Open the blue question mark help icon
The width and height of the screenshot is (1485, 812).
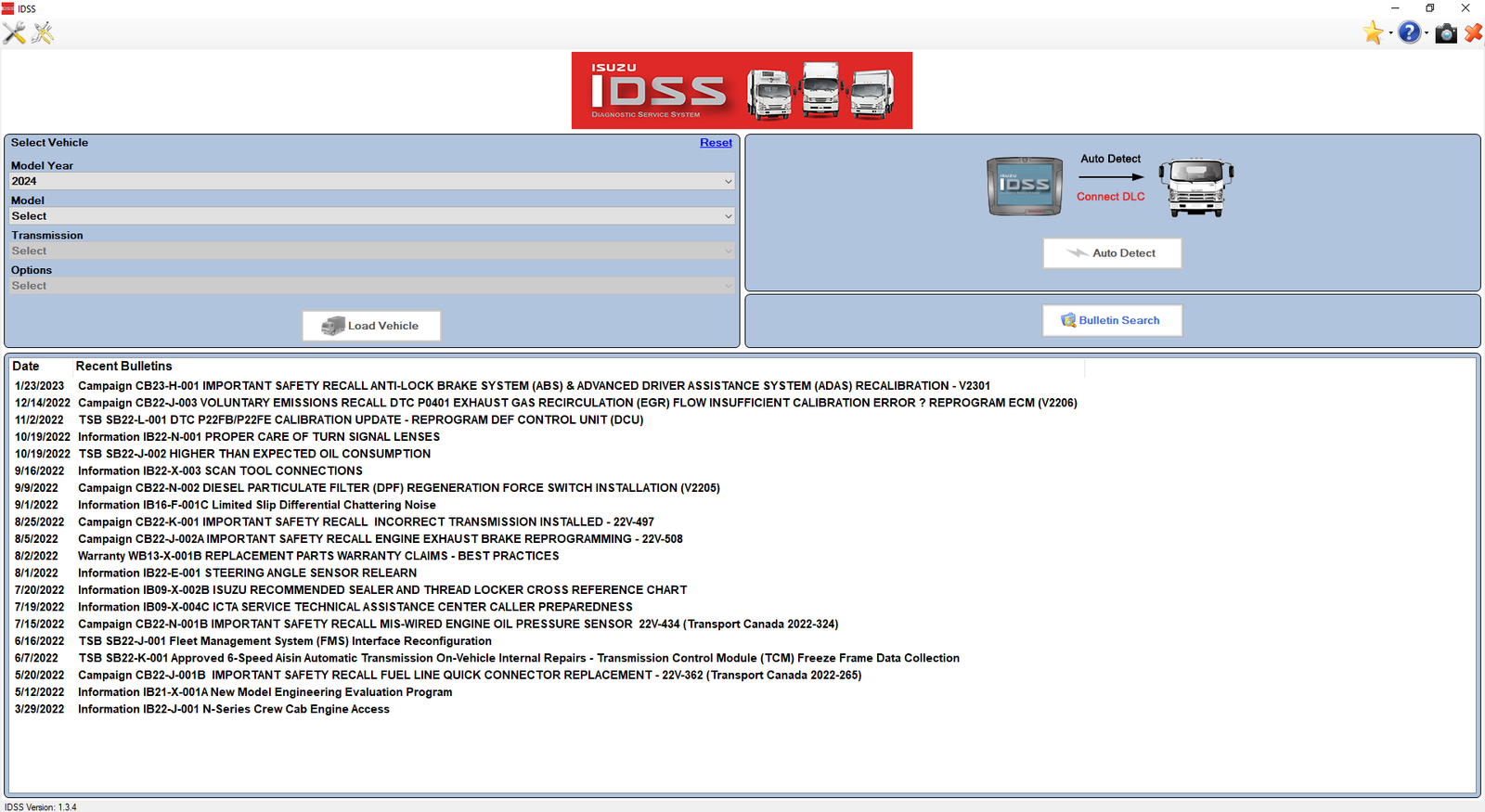pyautogui.click(x=1409, y=33)
